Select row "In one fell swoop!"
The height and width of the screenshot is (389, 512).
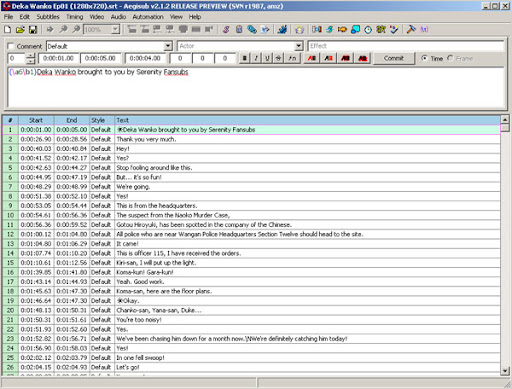[251, 358]
